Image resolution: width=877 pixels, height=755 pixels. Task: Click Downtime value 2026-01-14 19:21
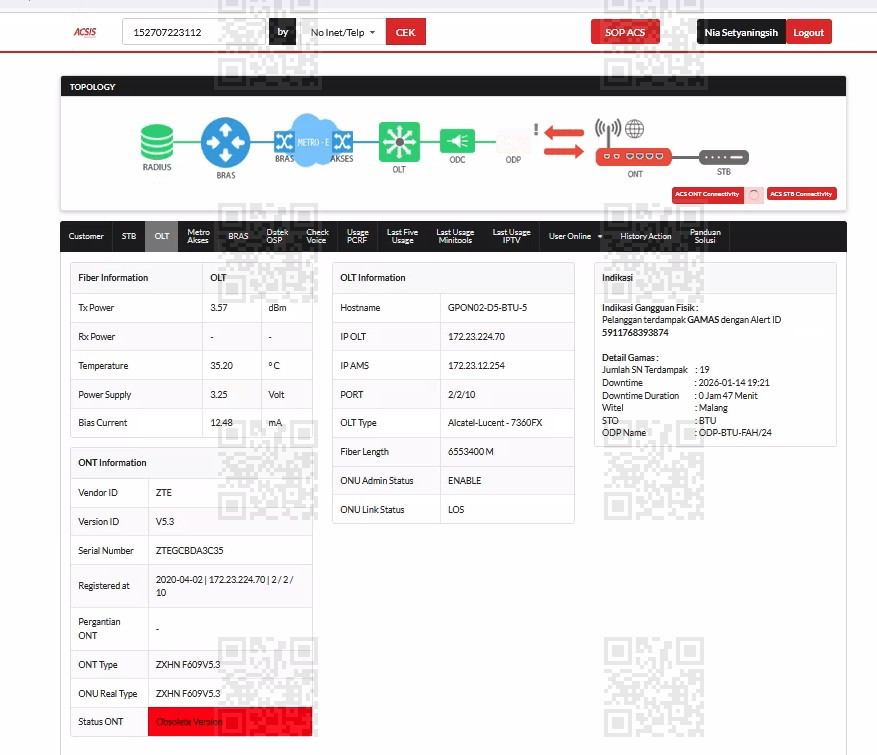(x=734, y=383)
